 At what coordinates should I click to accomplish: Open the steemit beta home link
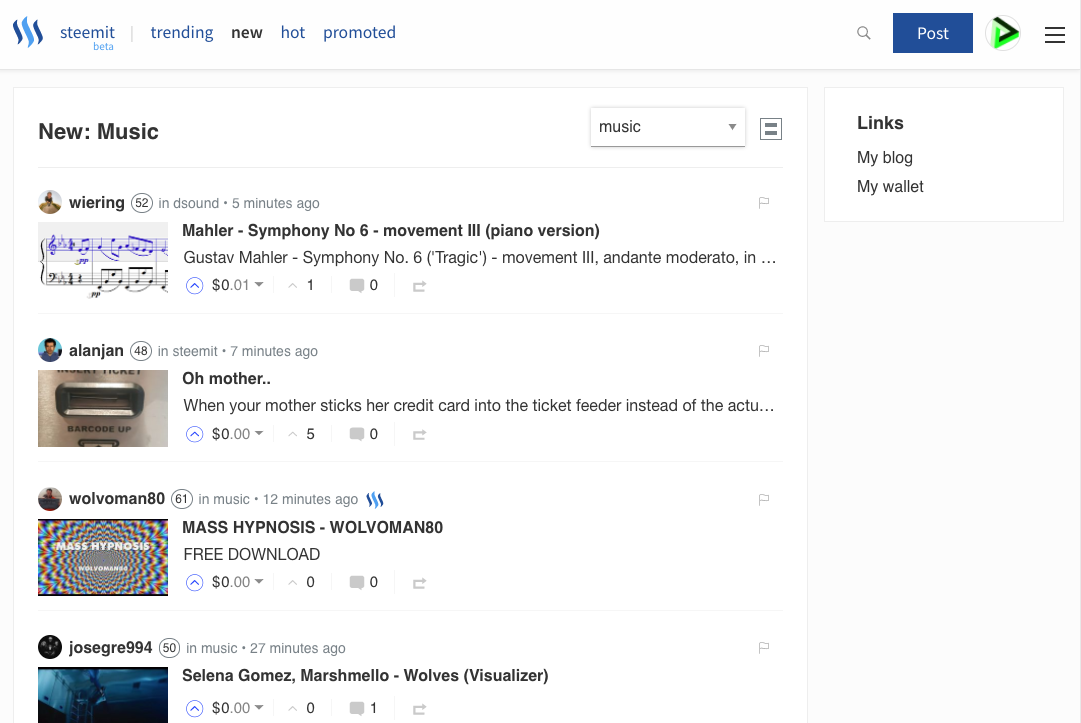pos(88,36)
